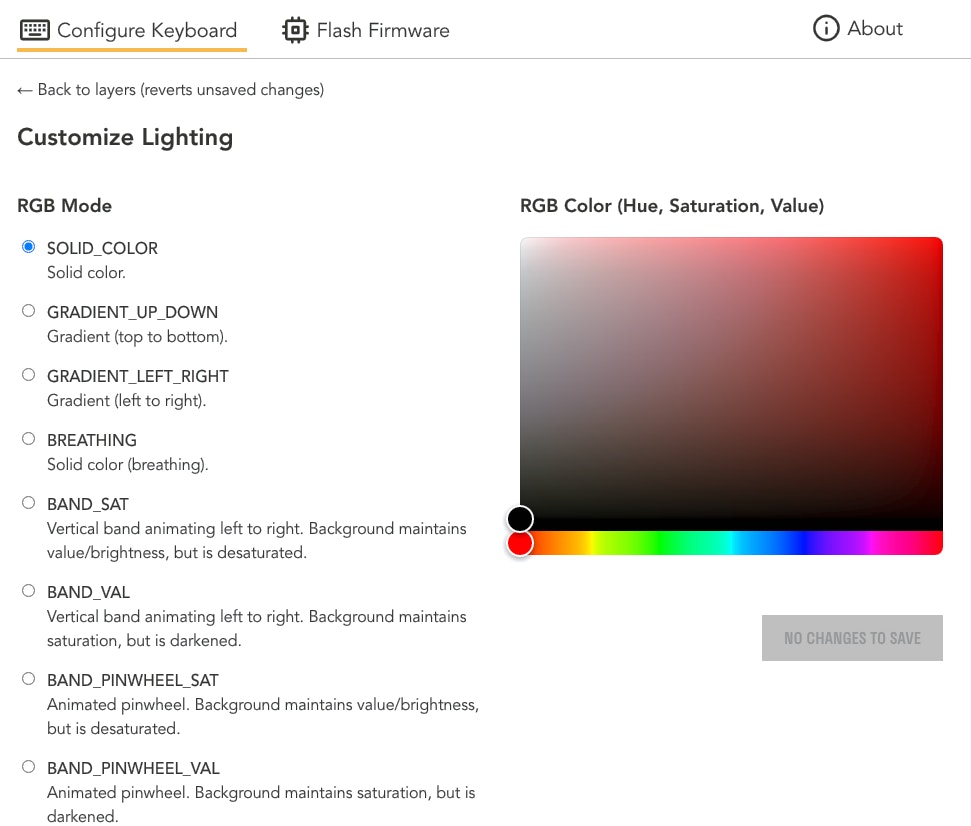Viewport: 971px width, 826px height.
Task: Open the About page label
Action: 874,29
